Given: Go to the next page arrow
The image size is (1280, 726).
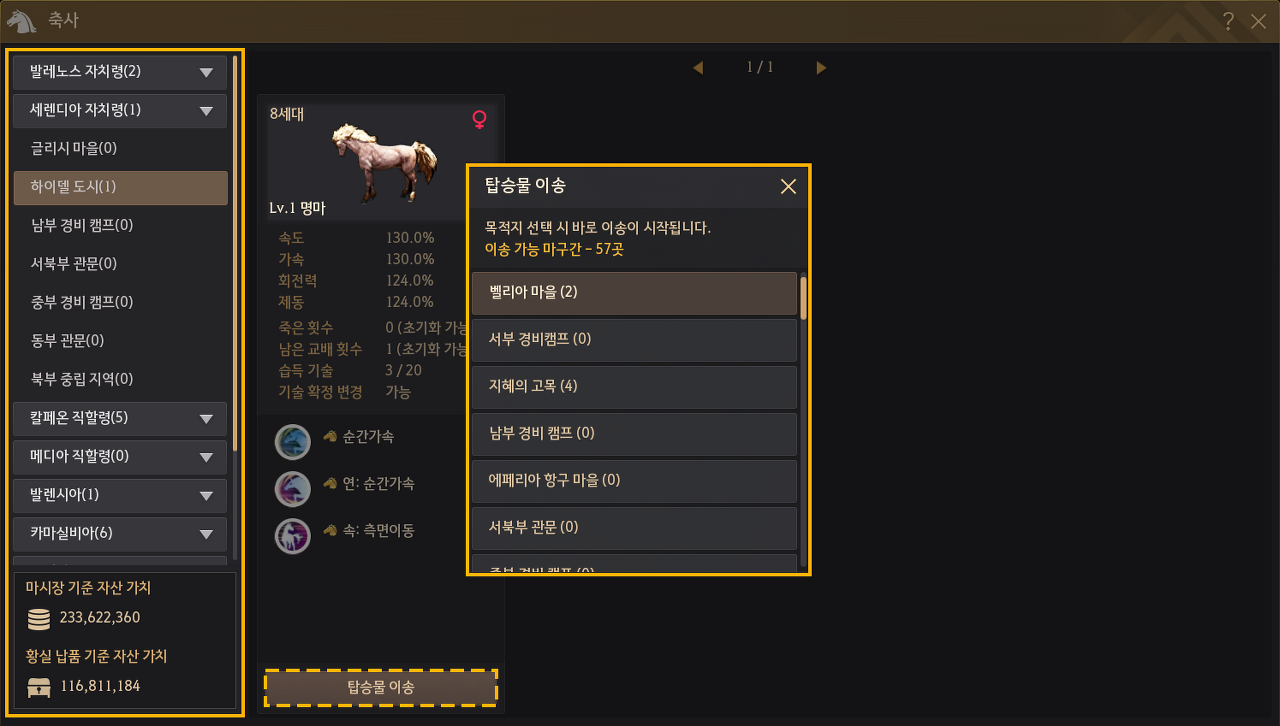Looking at the screenshot, I should [822, 68].
